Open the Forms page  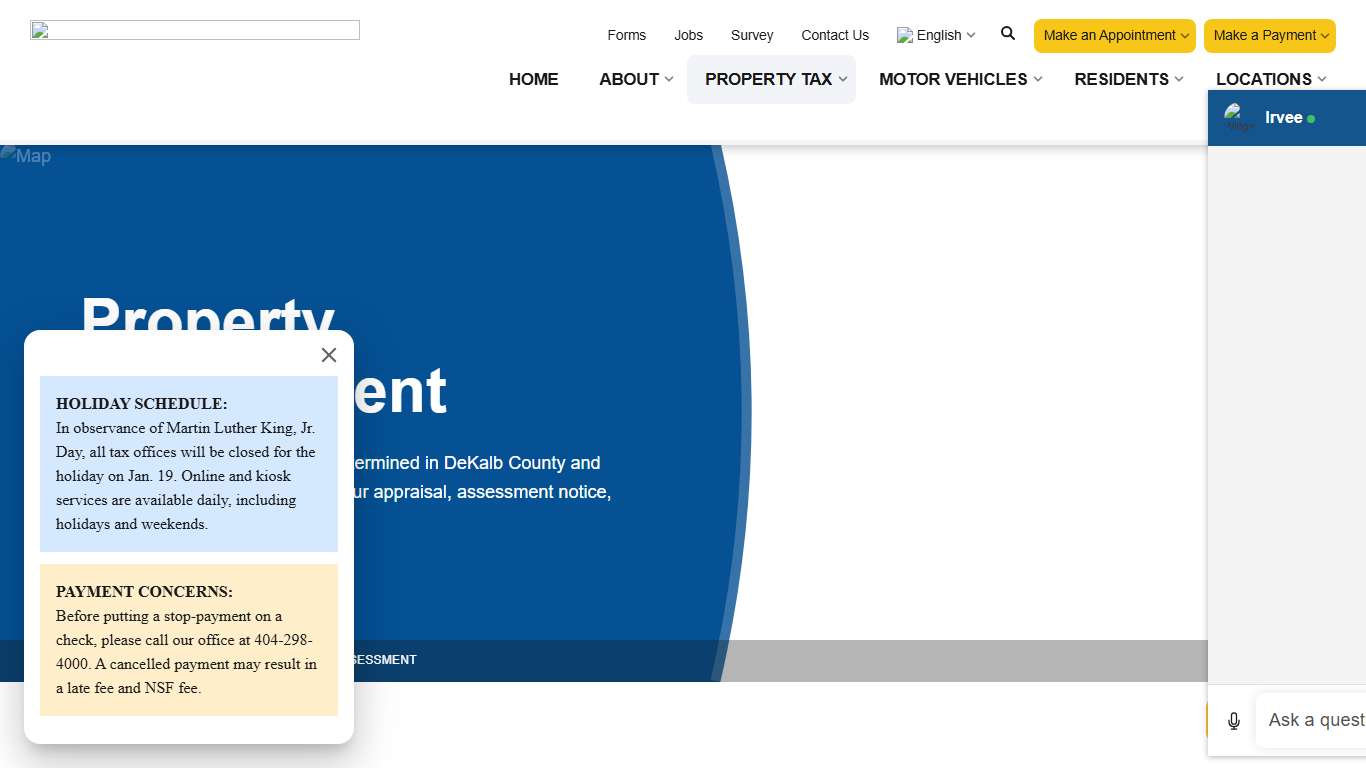[626, 35]
